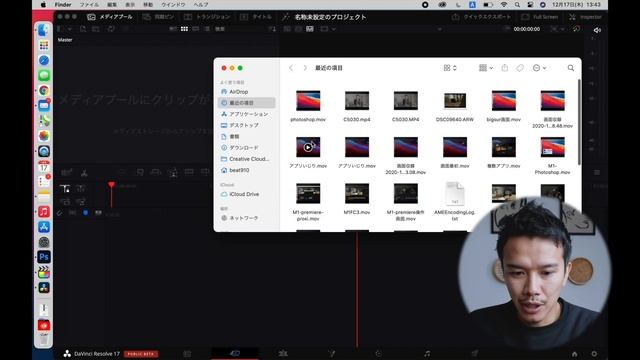
Task: Open Final Cut Pro from the Dock
Action: (44, 272)
